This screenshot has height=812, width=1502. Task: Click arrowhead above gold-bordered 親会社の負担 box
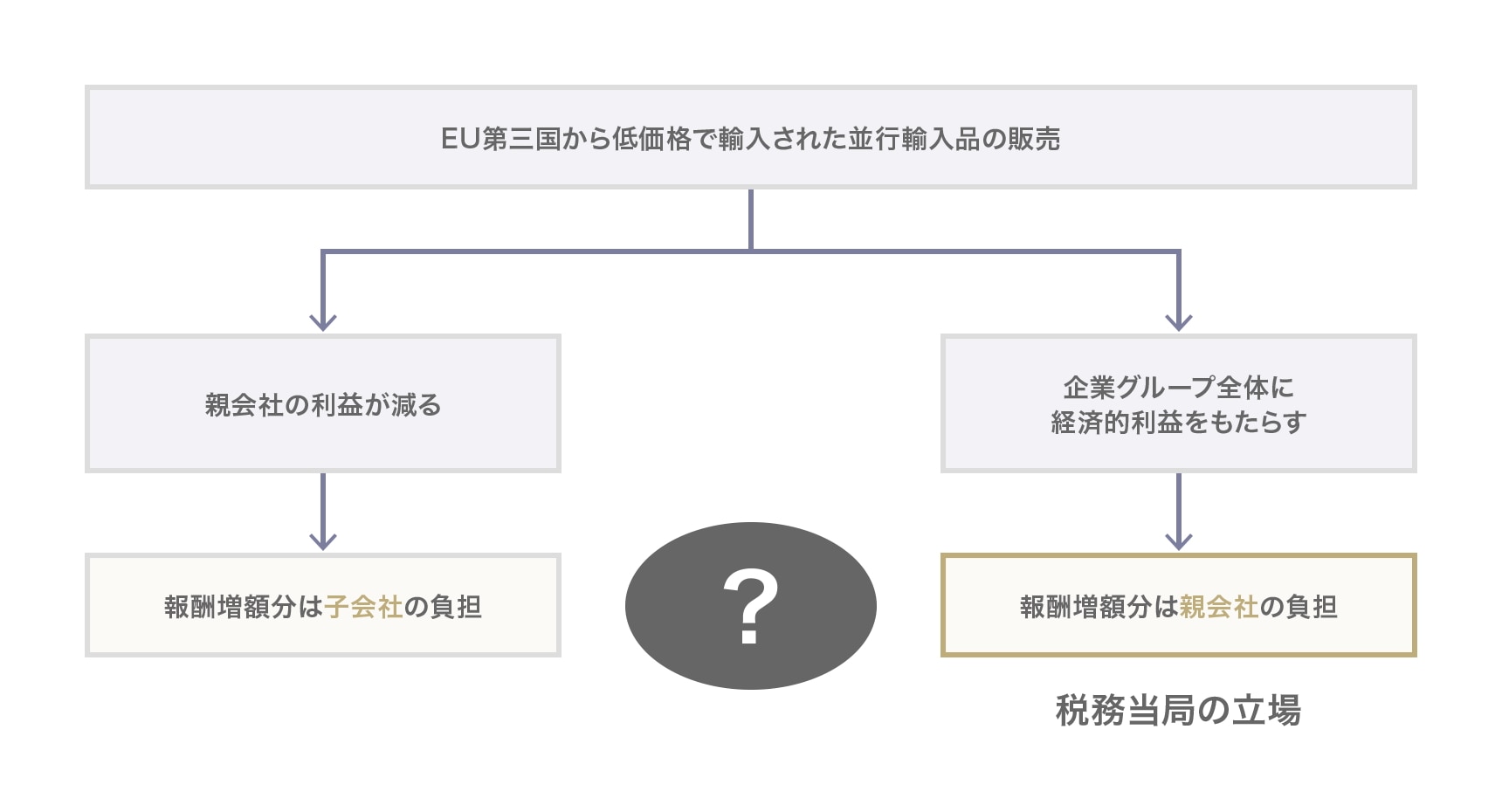[x=1179, y=541]
